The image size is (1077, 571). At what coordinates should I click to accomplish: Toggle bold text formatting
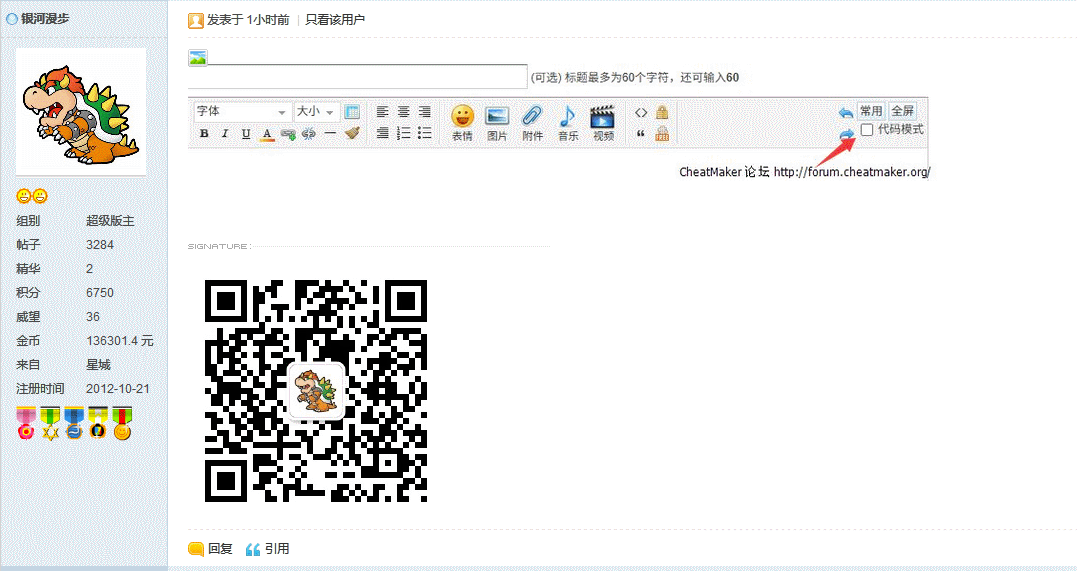204,134
